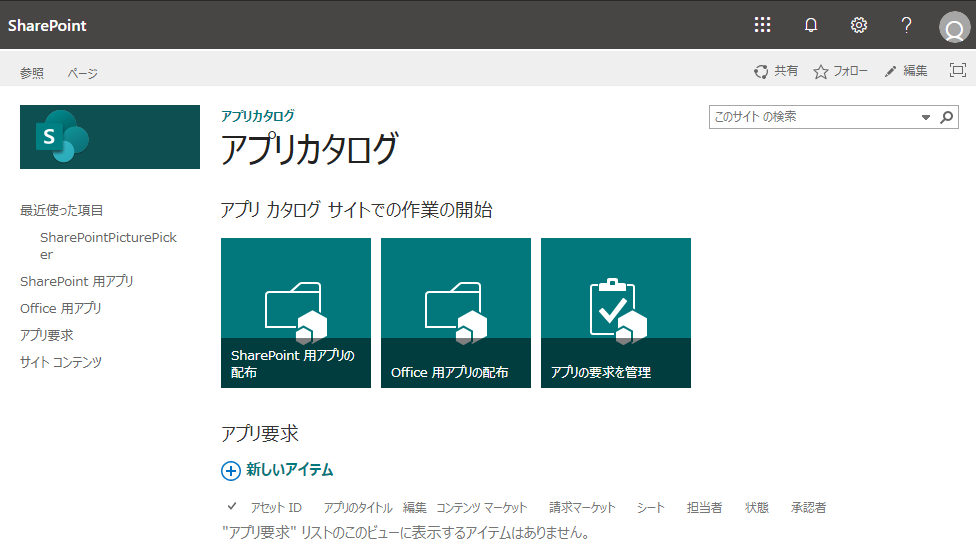Click the plus icon for new item
Viewport: 976px width, 558px height.
(x=231, y=470)
